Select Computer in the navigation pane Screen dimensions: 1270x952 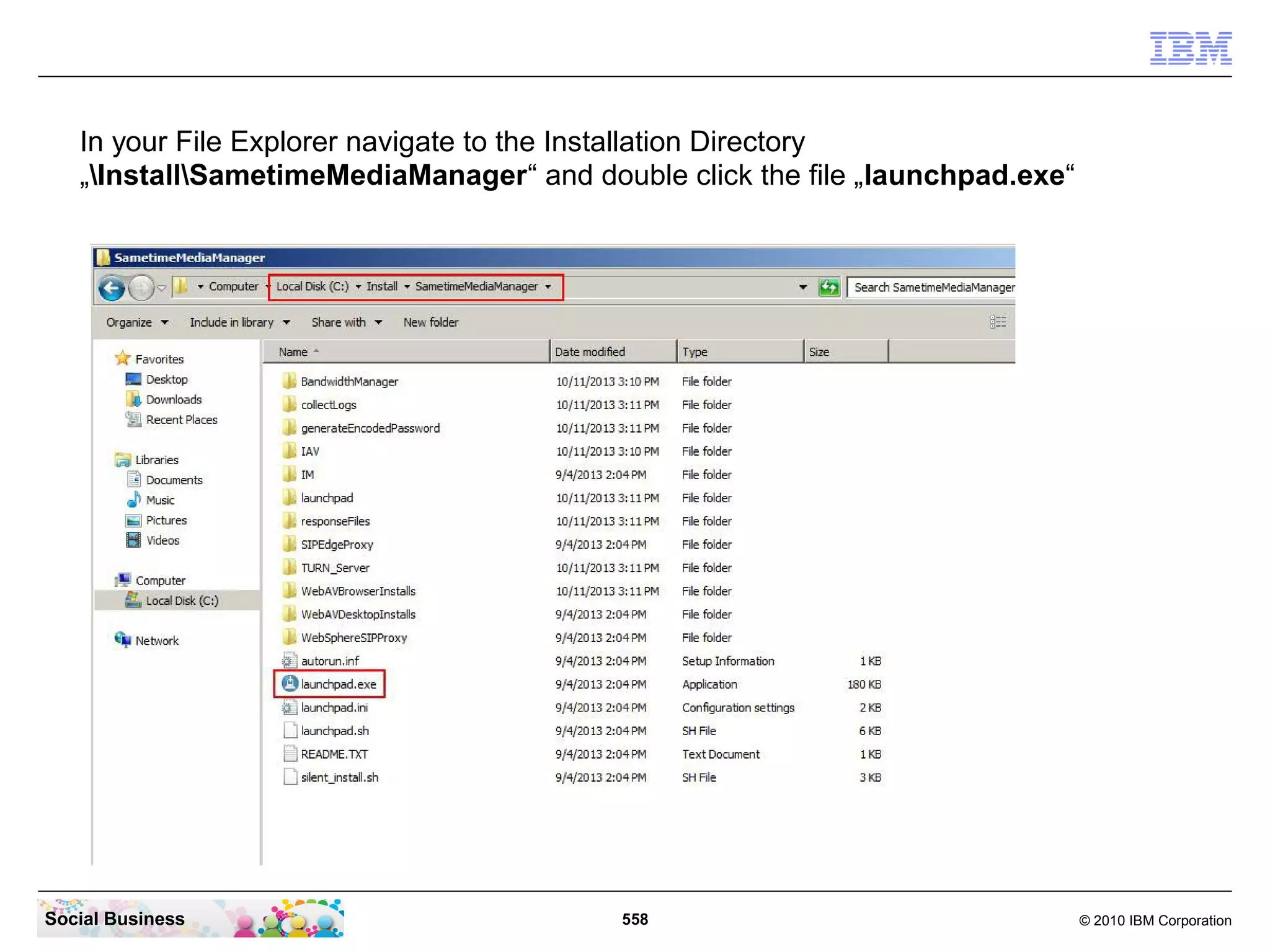pyautogui.click(x=151, y=581)
